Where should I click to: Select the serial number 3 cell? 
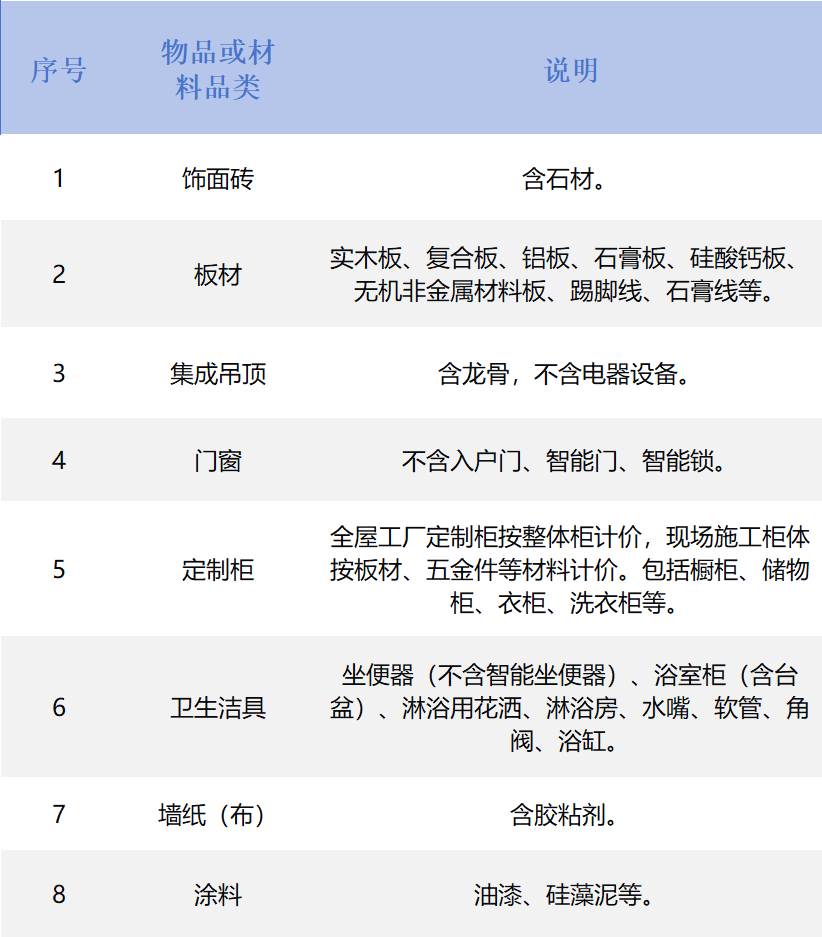click(x=59, y=373)
